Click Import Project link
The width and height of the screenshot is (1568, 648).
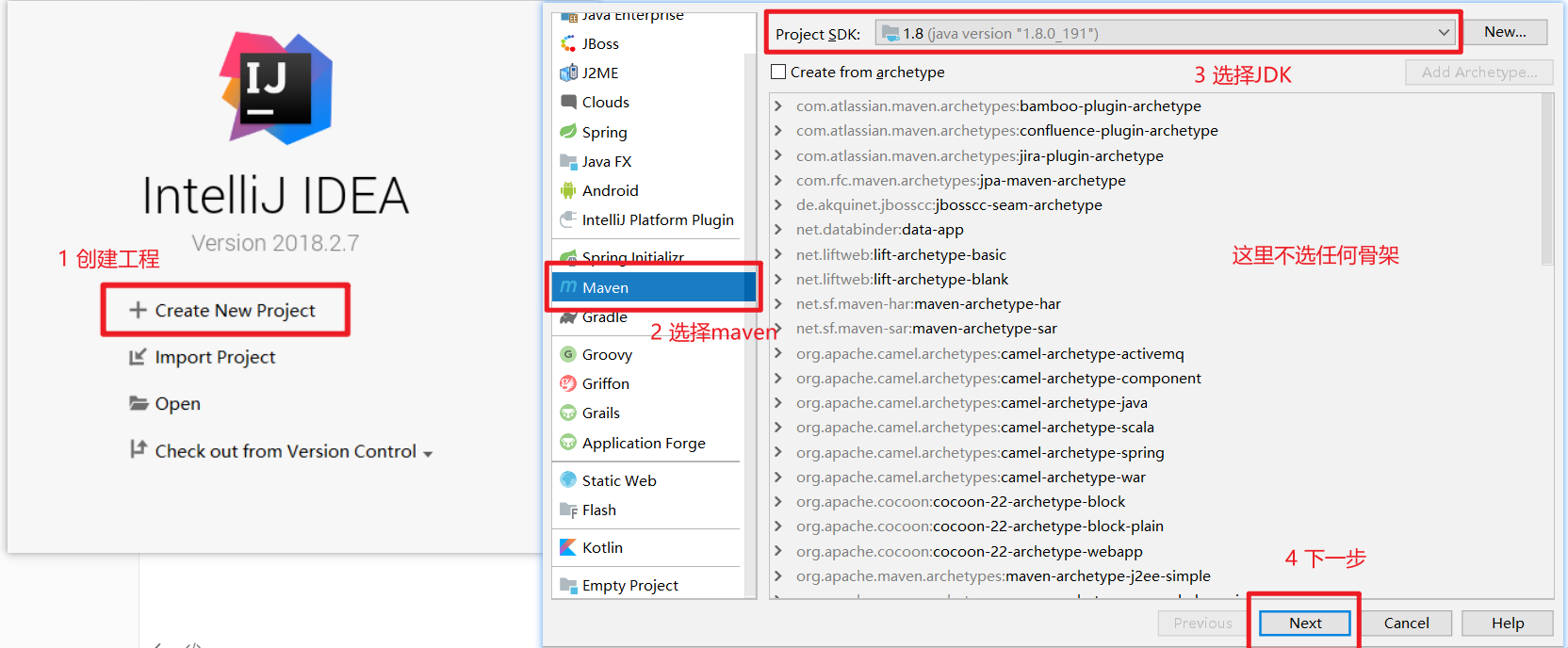215,357
